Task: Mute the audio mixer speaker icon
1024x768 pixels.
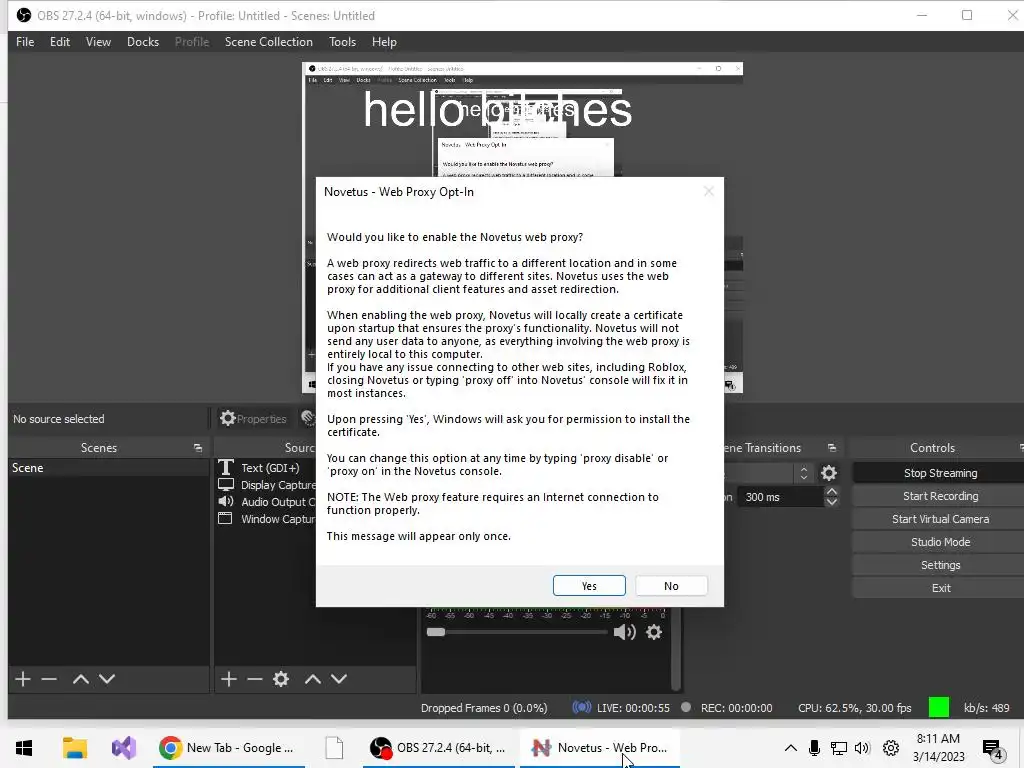Action: click(x=625, y=632)
